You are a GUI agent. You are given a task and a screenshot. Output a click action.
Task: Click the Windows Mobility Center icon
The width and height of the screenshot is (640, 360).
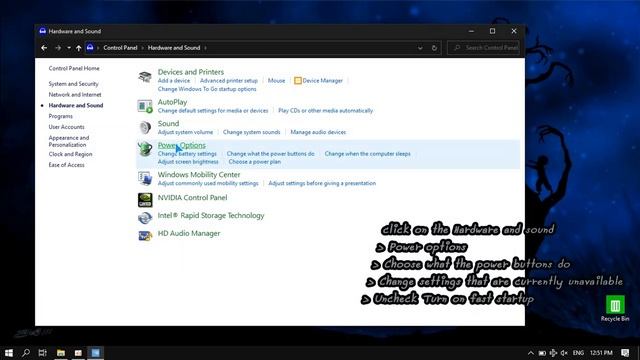coord(145,178)
